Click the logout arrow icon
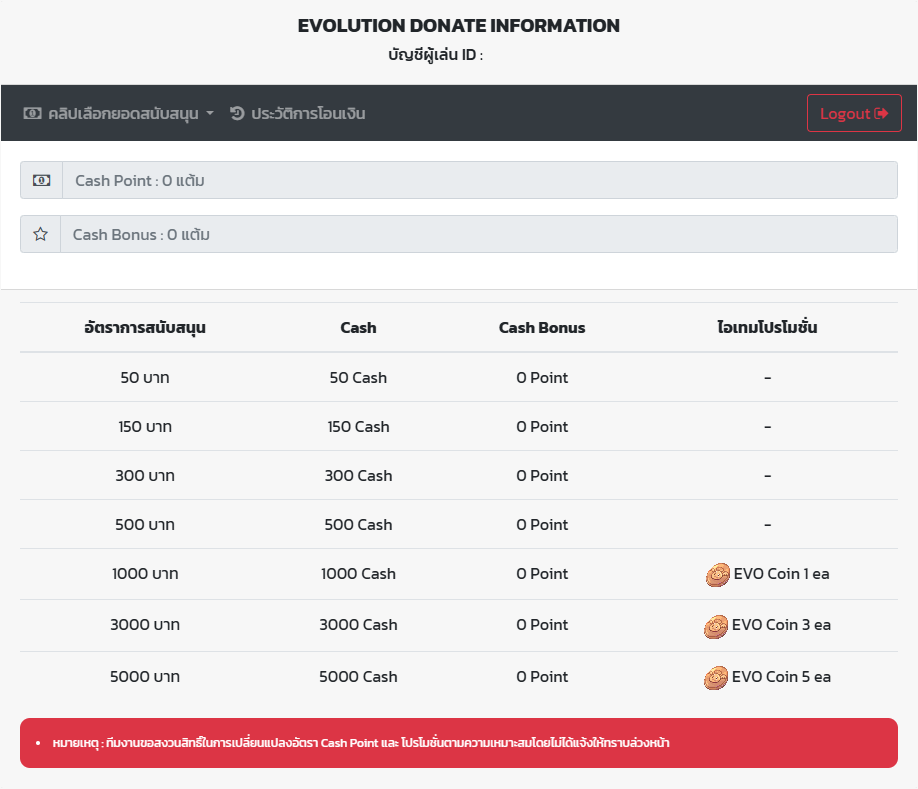Image resolution: width=918 pixels, height=789 pixels. 881,113
